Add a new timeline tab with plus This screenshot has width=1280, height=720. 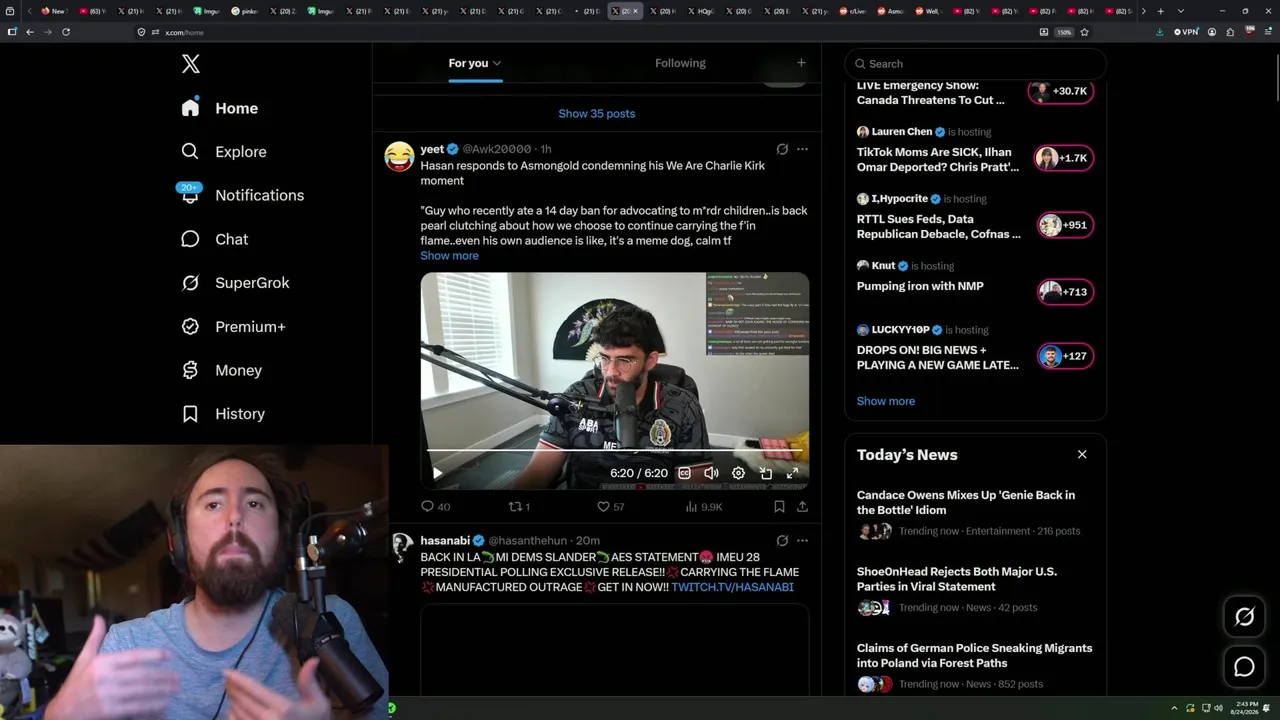coord(801,63)
